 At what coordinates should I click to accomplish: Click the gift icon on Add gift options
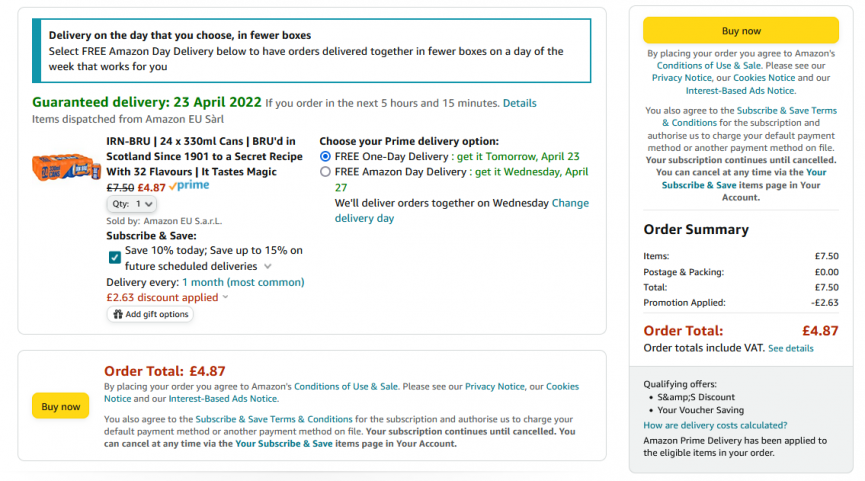coord(118,314)
